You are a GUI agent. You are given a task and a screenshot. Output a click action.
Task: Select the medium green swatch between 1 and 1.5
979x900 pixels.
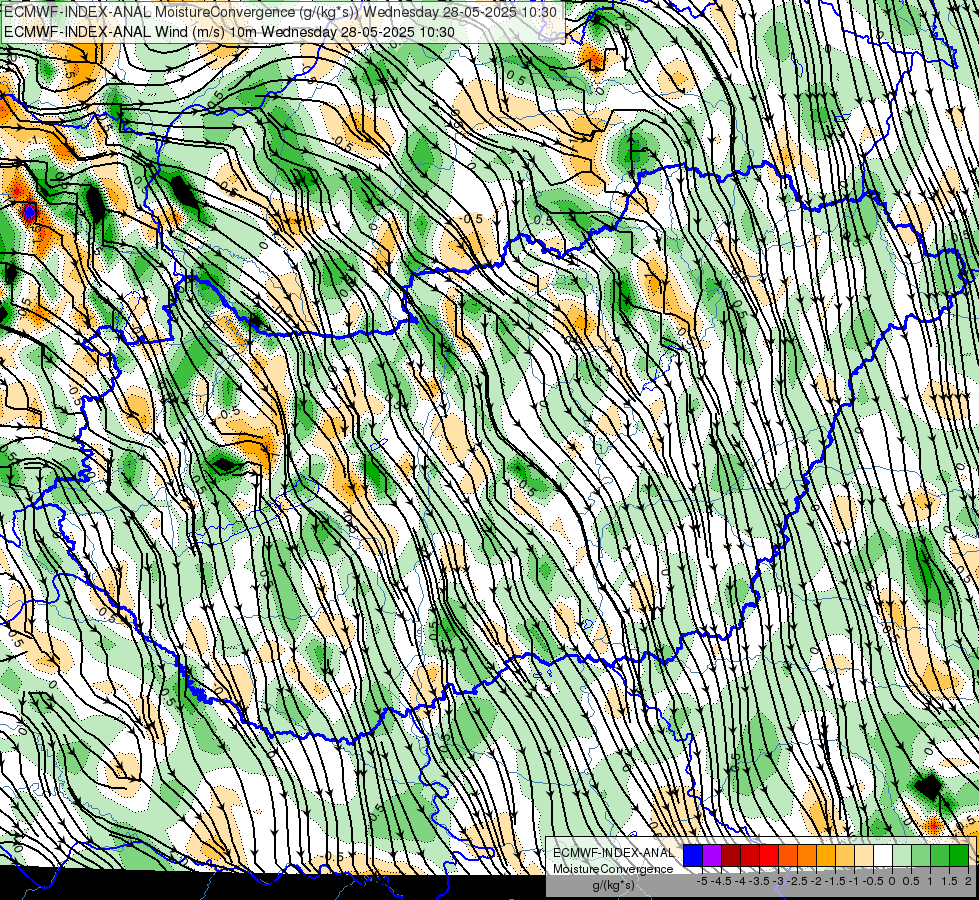[940, 855]
